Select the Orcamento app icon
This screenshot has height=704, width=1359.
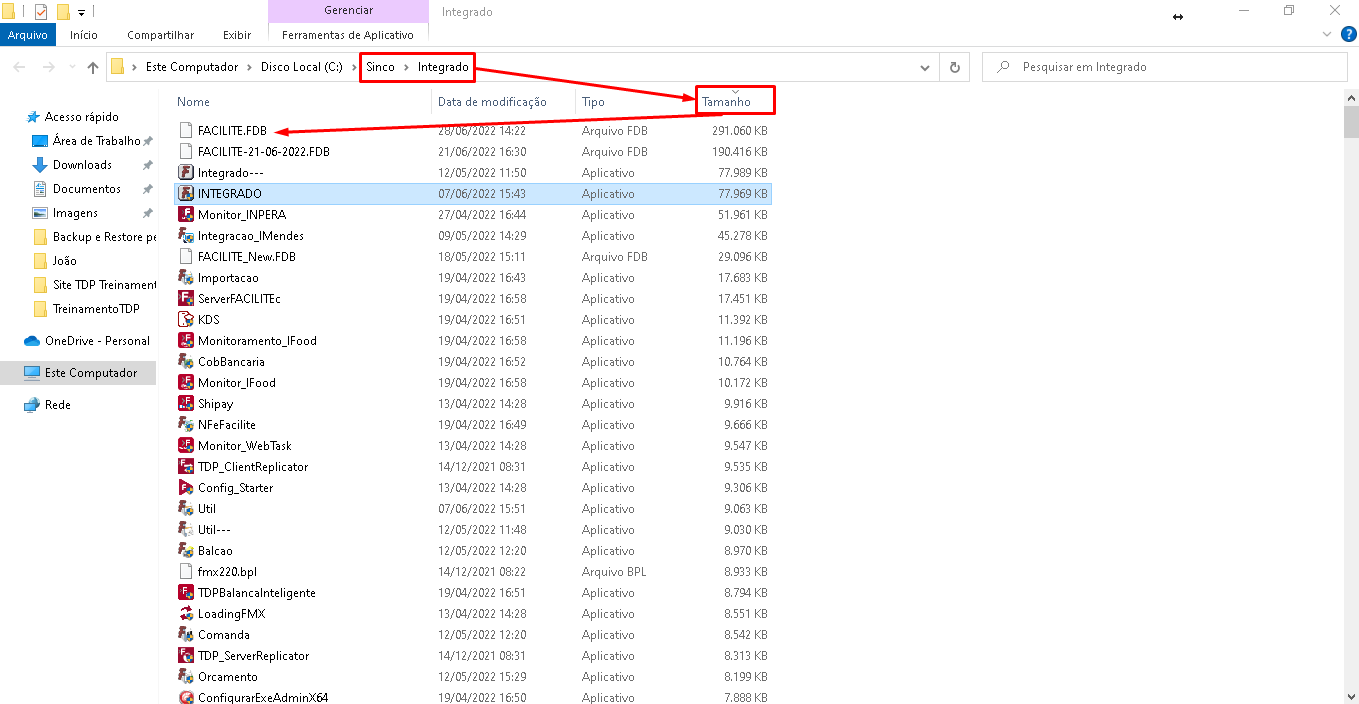185,676
